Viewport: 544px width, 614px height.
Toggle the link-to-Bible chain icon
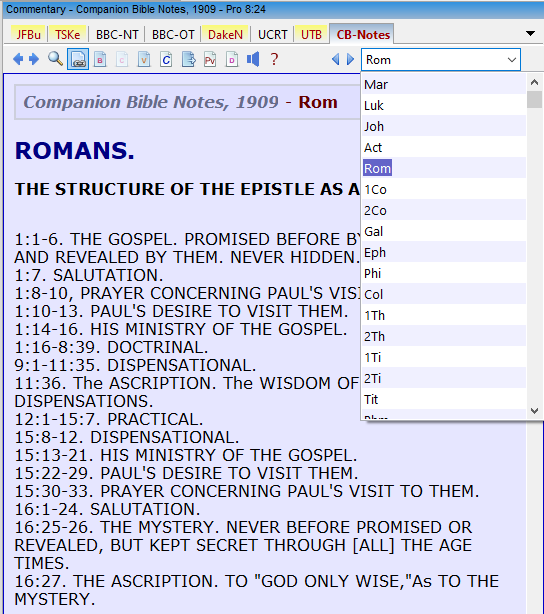click(78, 60)
